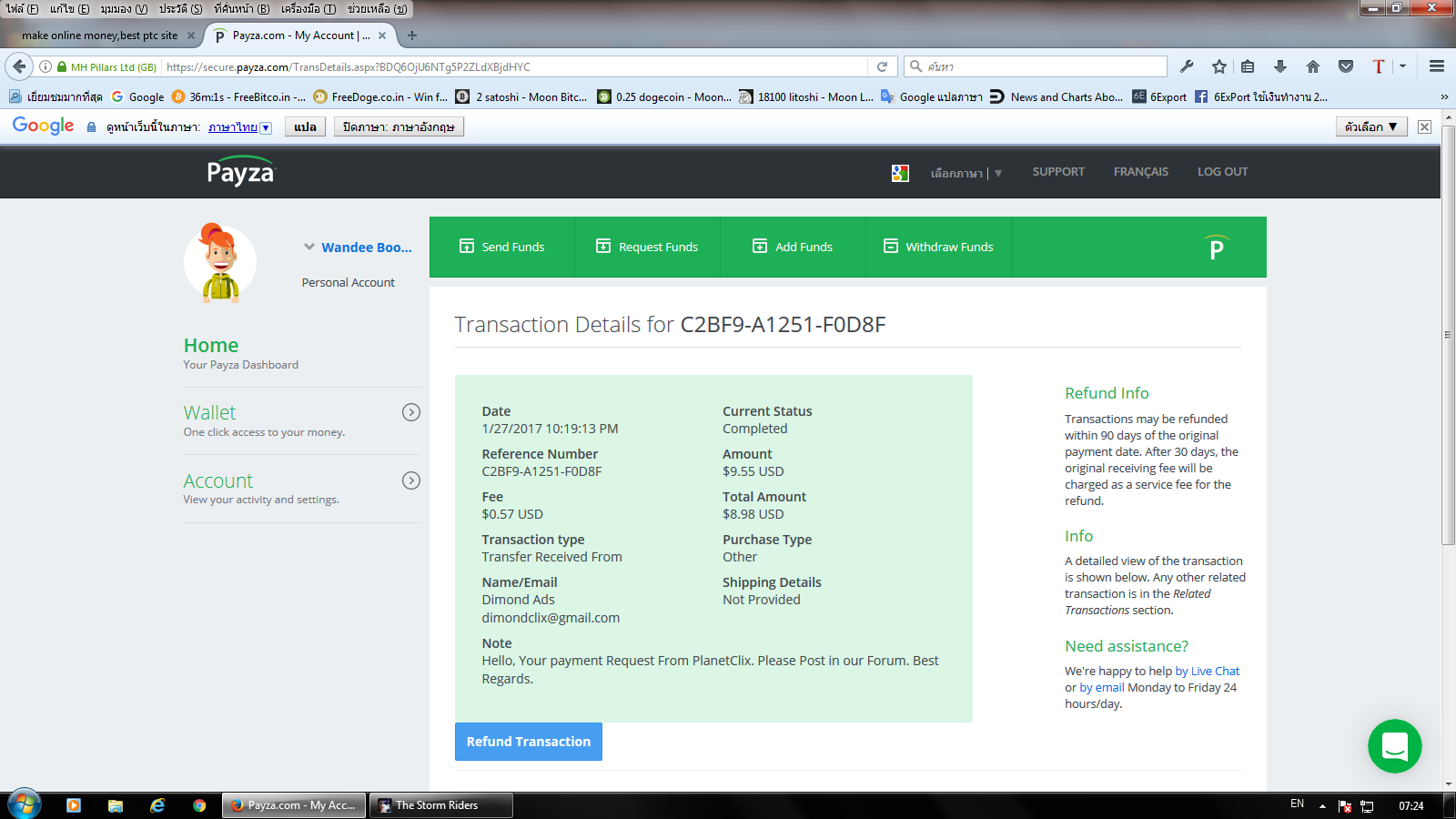
Task: Open Windows Media Player from taskbar
Action: (74, 805)
